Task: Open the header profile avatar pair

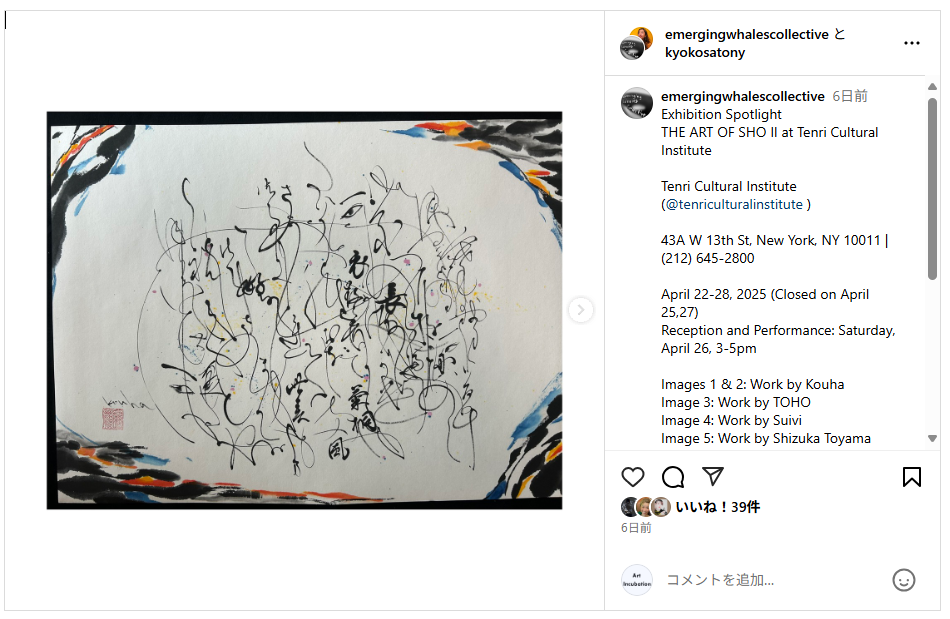Action: tap(637, 43)
